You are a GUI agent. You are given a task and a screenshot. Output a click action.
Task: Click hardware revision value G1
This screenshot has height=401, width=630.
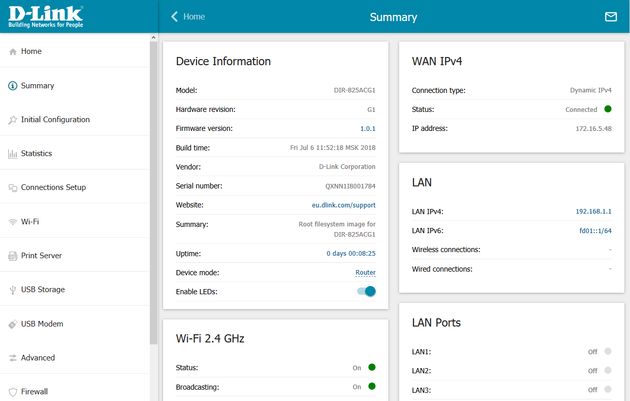pos(371,109)
